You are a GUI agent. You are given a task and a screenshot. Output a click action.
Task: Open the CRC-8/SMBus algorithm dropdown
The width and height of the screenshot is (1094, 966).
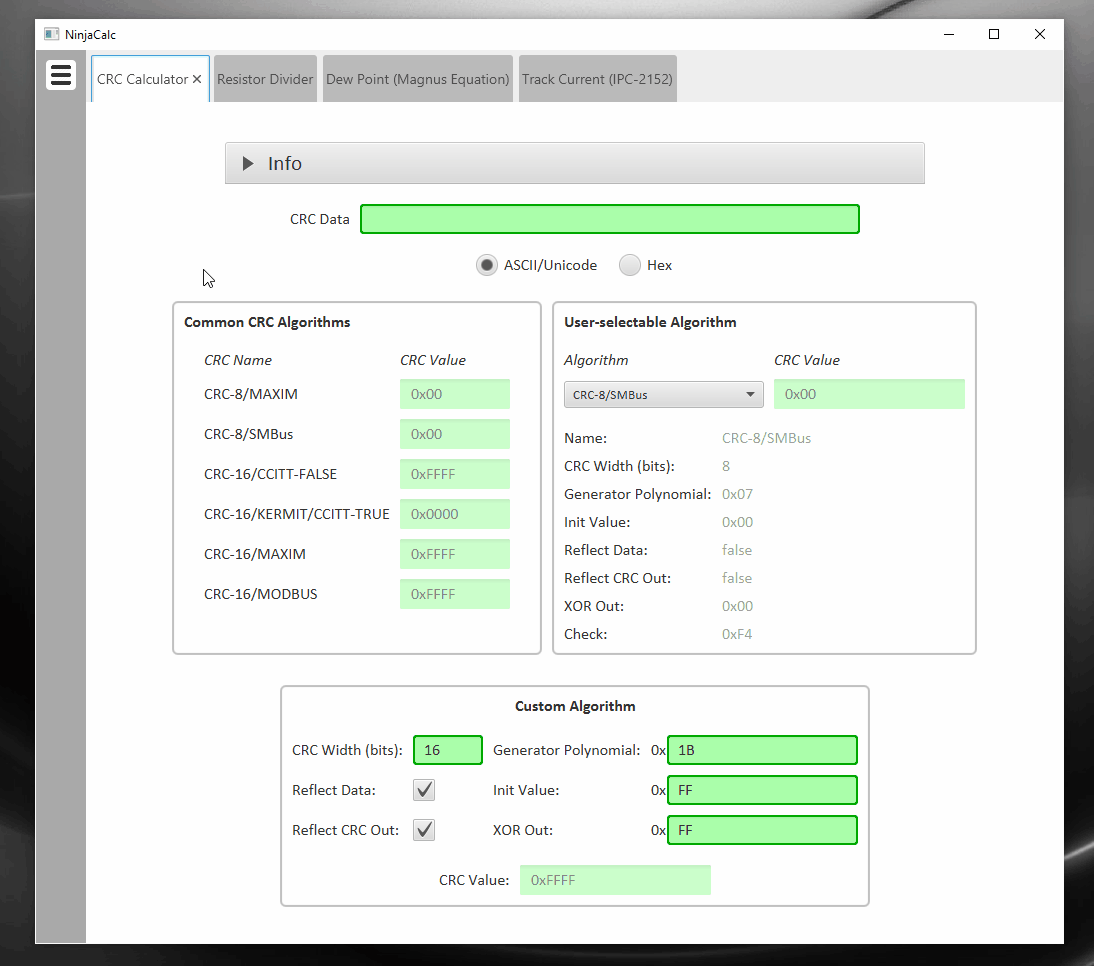663,394
